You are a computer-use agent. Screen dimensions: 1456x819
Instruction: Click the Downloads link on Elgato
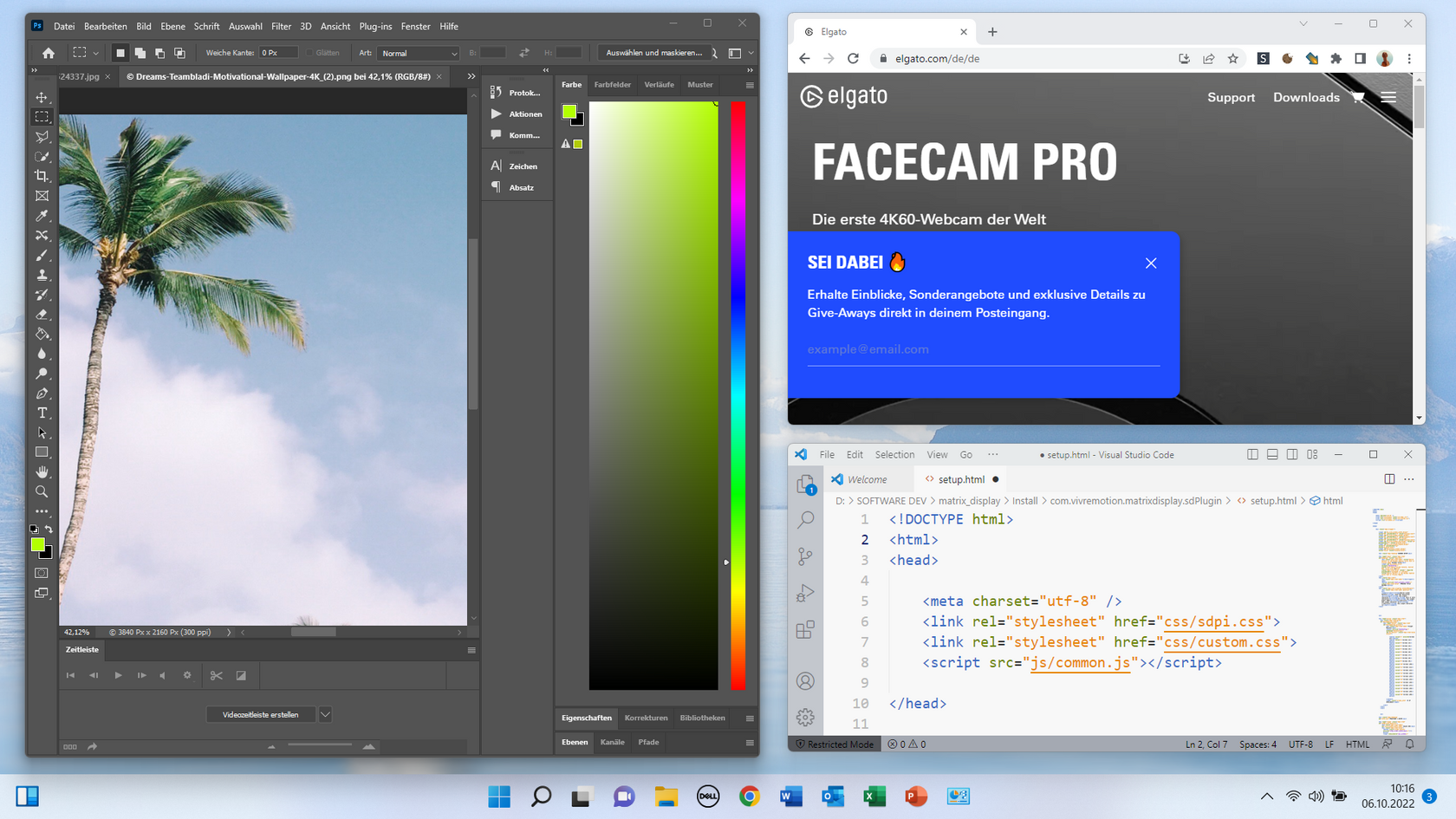[x=1305, y=97]
